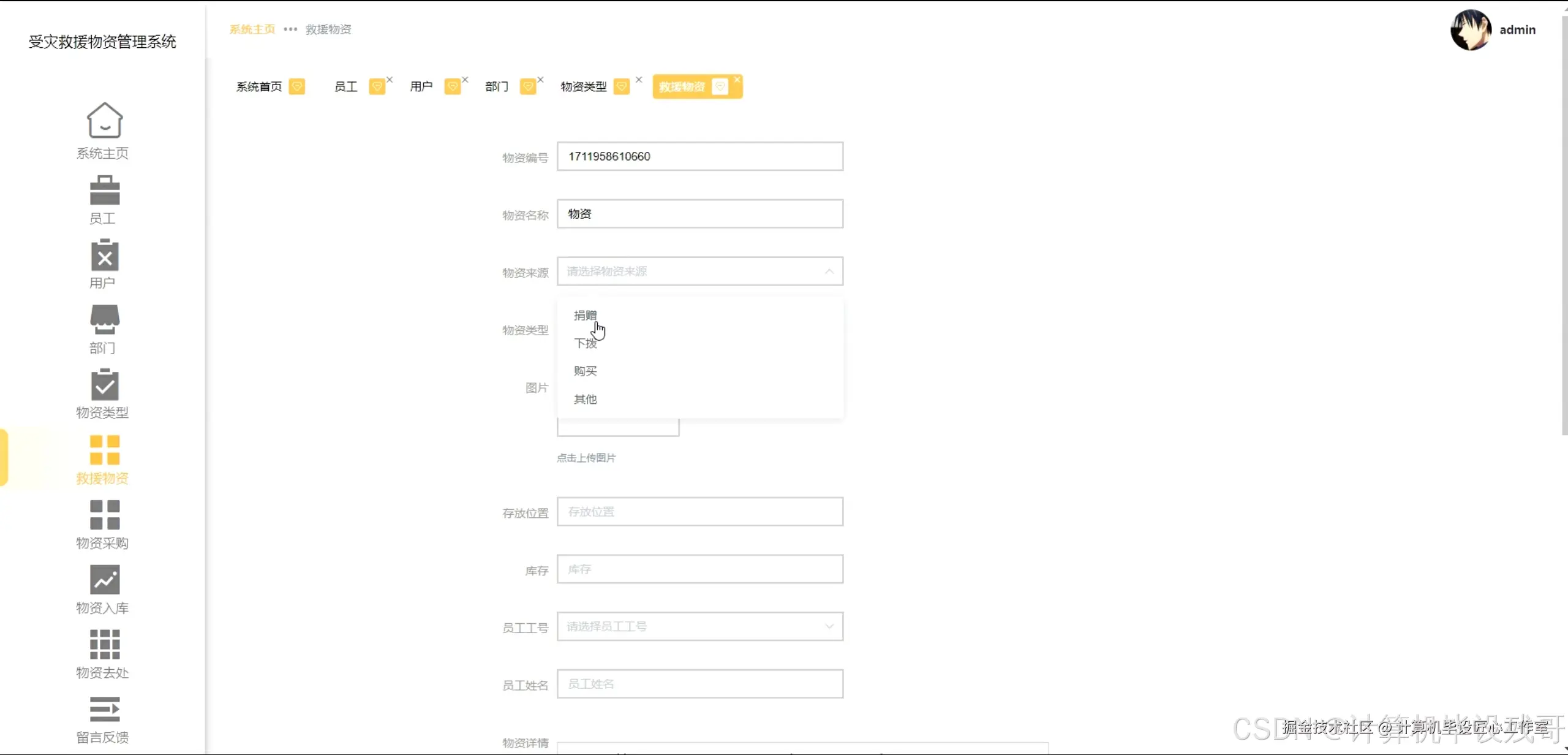Click the 系统主页 breadcrumb link
The height and width of the screenshot is (755, 1568).
pos(252,29)
